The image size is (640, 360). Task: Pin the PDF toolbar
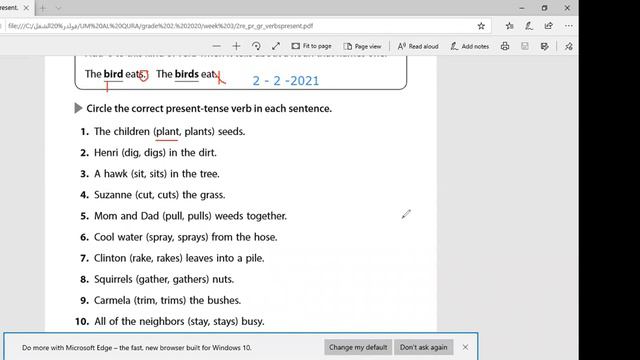coord(569,46)
